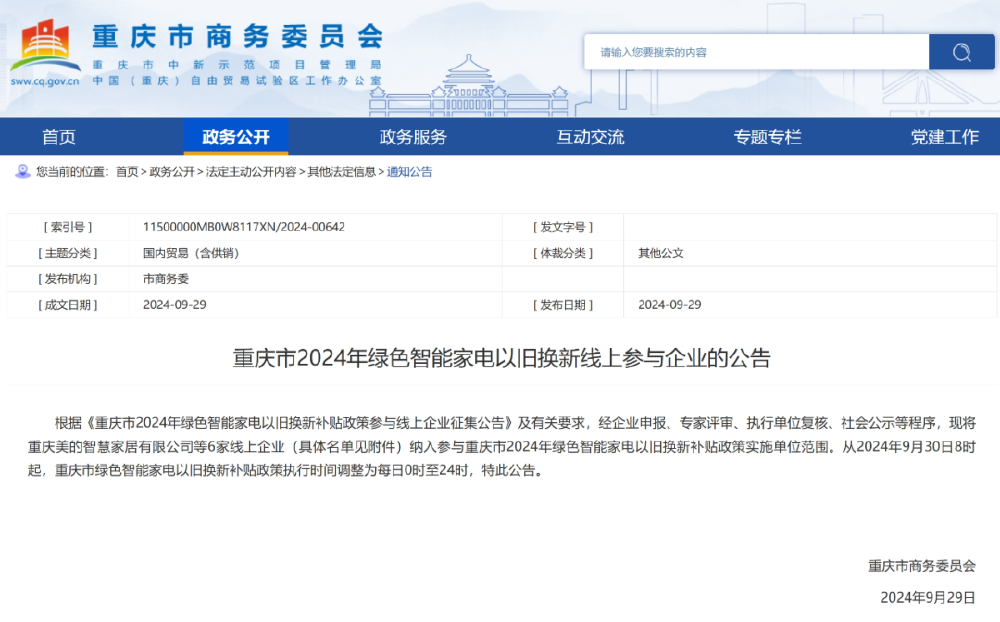Open 其他法定信息 breadcrumb link
The image size is (1000, 622).
point(342,172)
